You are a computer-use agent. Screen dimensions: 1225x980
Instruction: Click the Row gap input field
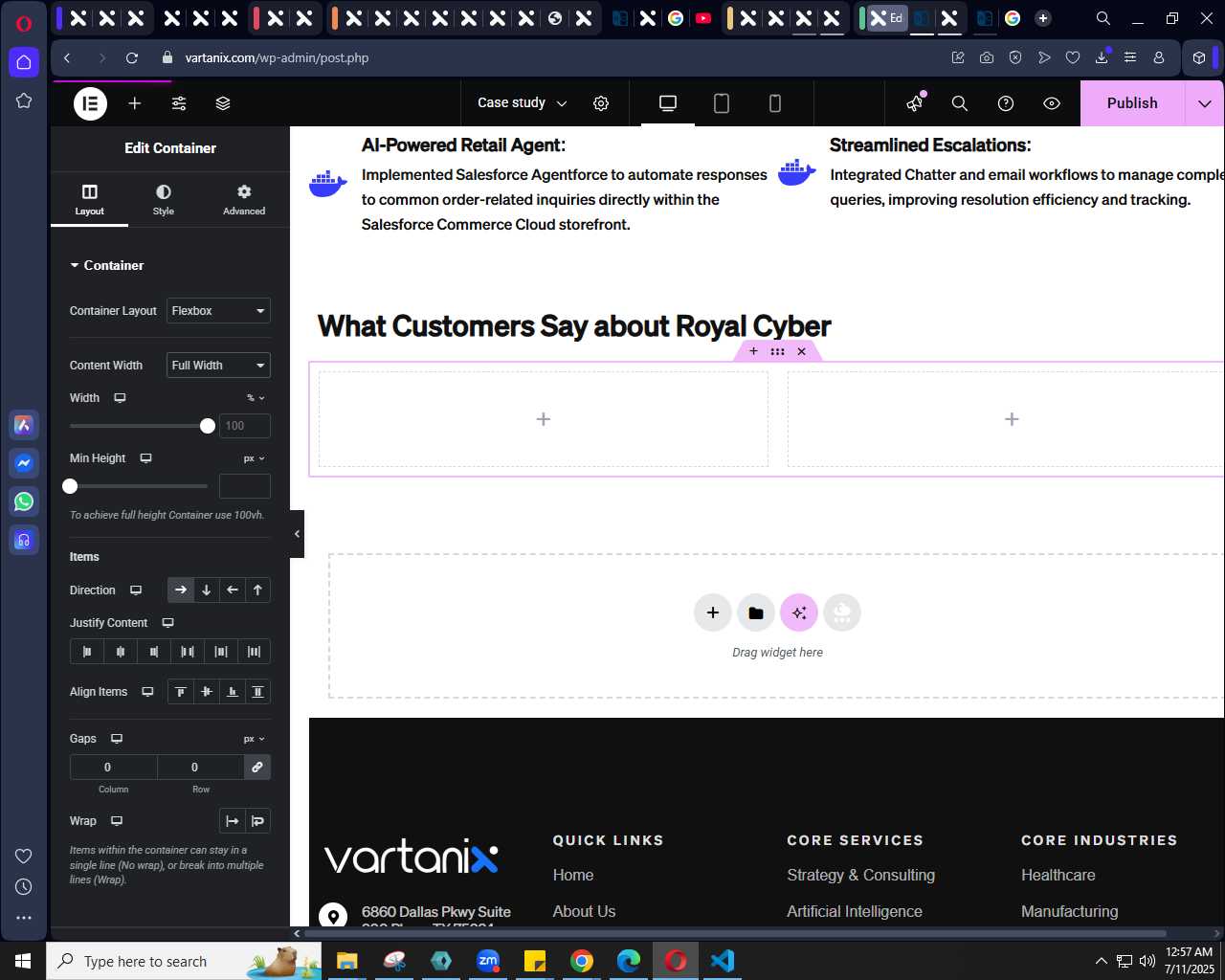201,767
